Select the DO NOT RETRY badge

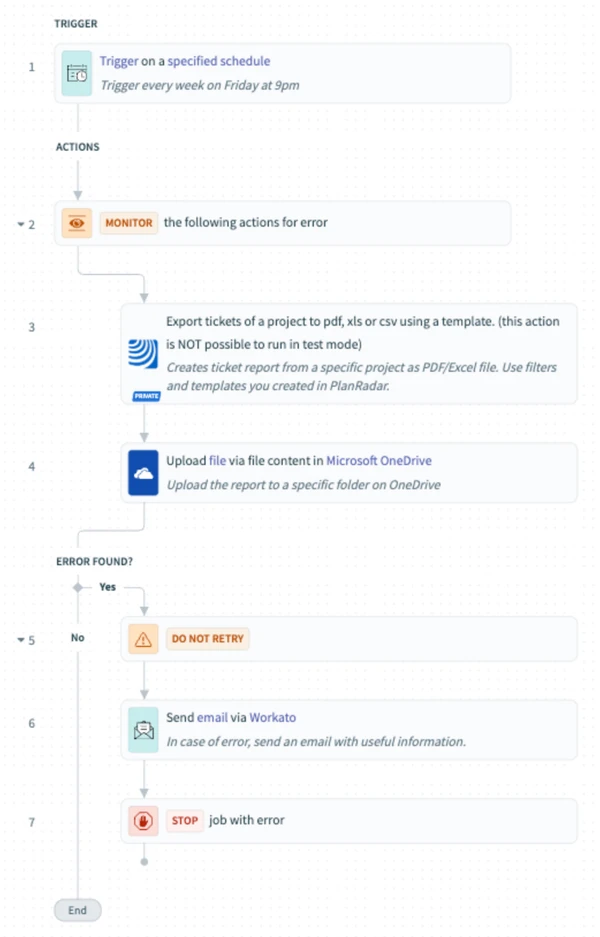[x=207, y=639]
